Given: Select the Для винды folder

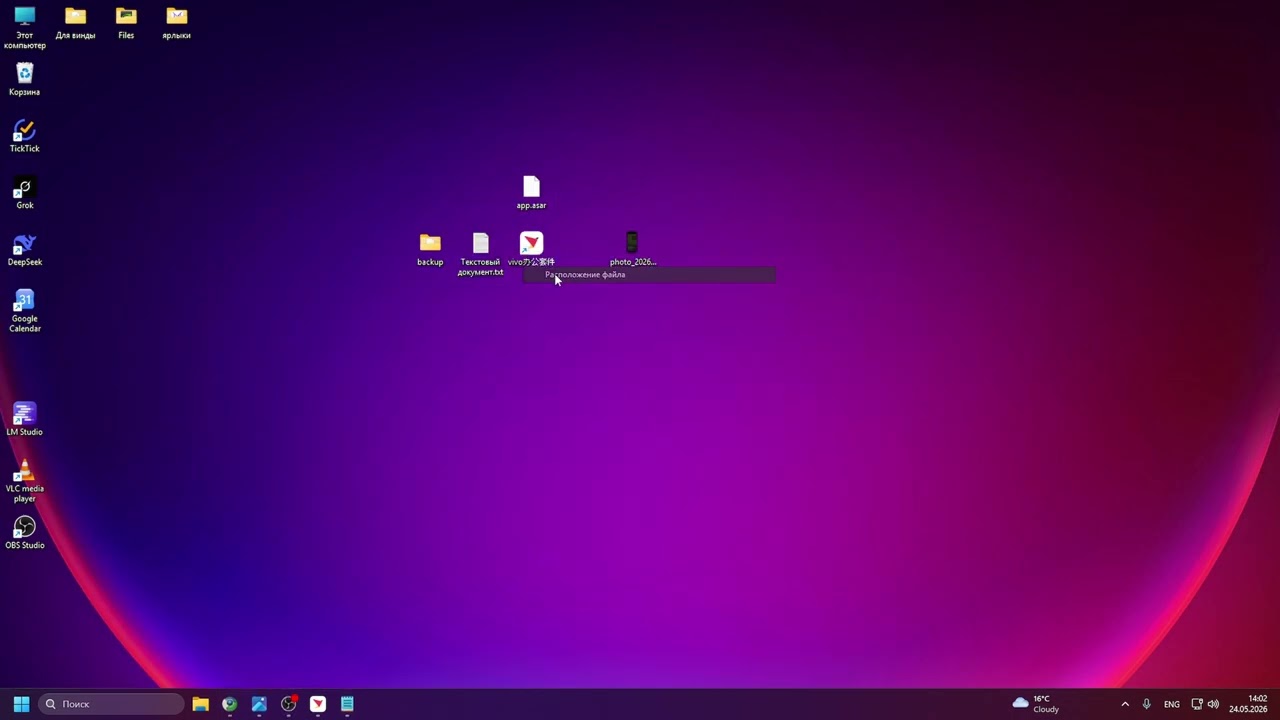Looking at the screenshot, I should coord(75,24).
